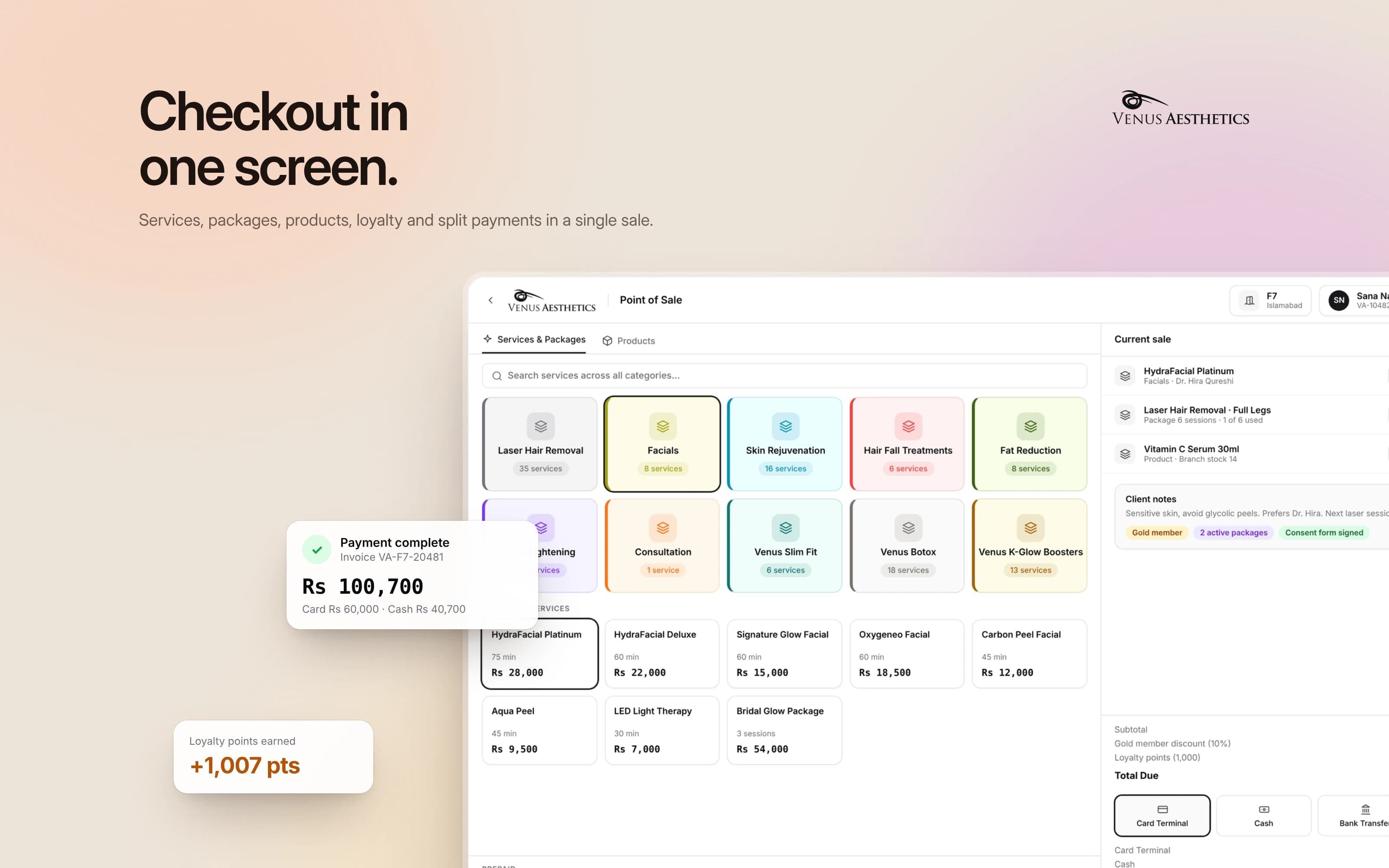
Task: Click the Gold member discount (10%) line
Action: click(1172, 743)
